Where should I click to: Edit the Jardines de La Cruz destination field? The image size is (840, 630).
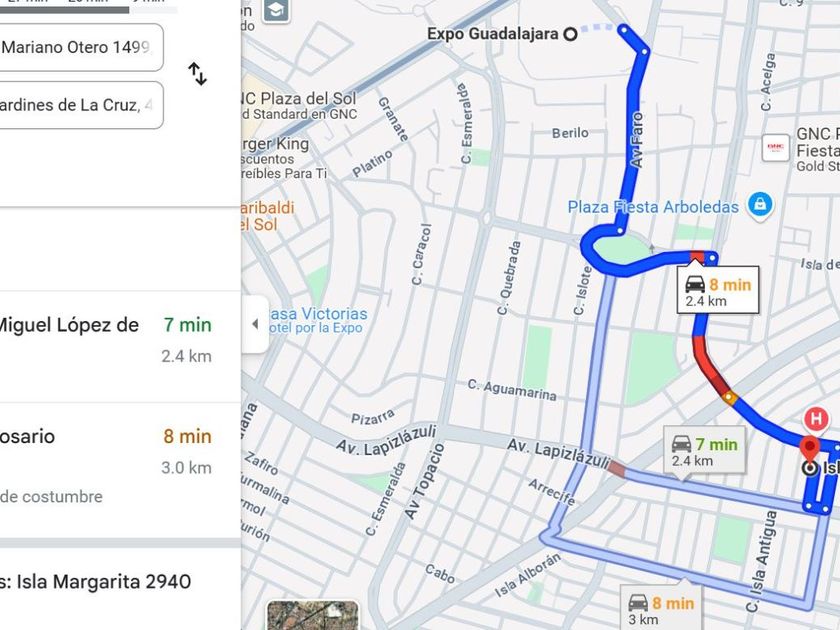[81, 105]
